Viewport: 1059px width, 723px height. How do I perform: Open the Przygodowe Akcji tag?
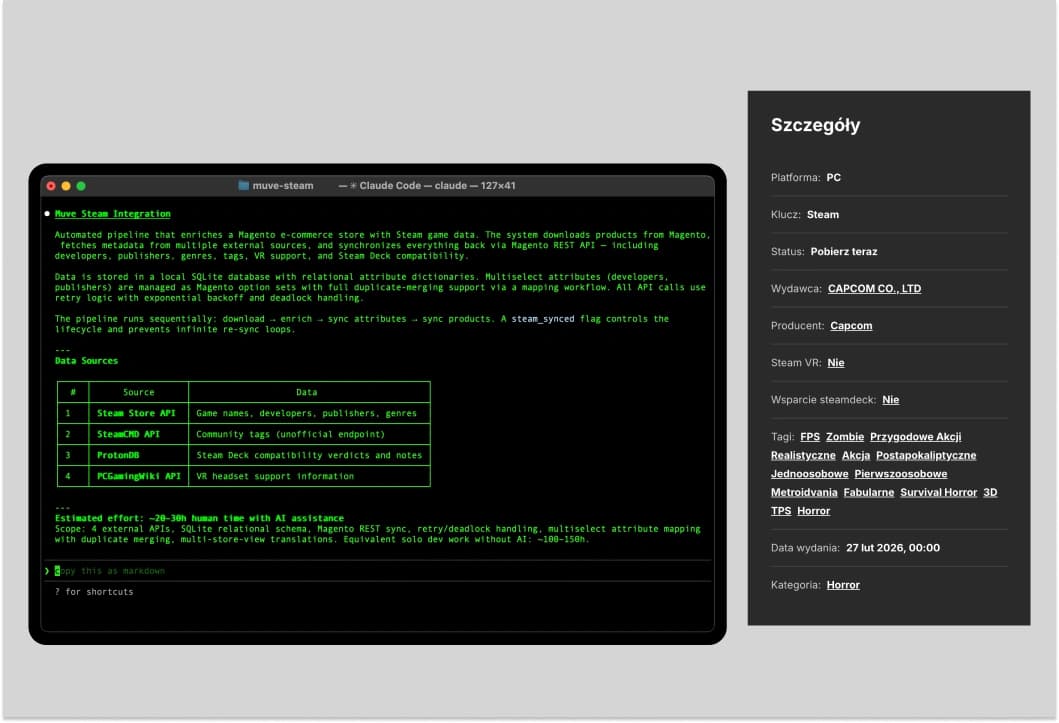click(915, 437)
